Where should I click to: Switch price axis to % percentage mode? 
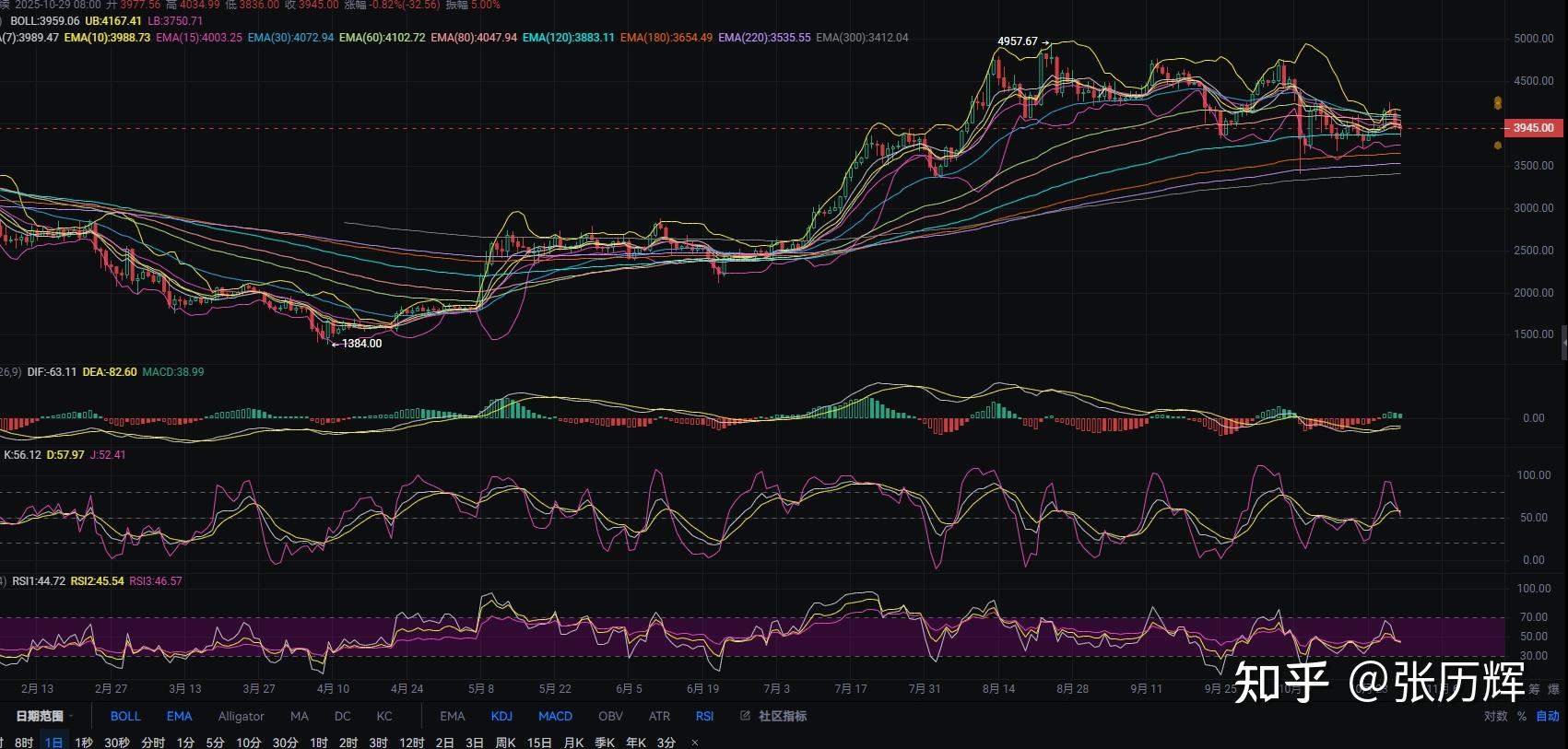pos(1521,716)
